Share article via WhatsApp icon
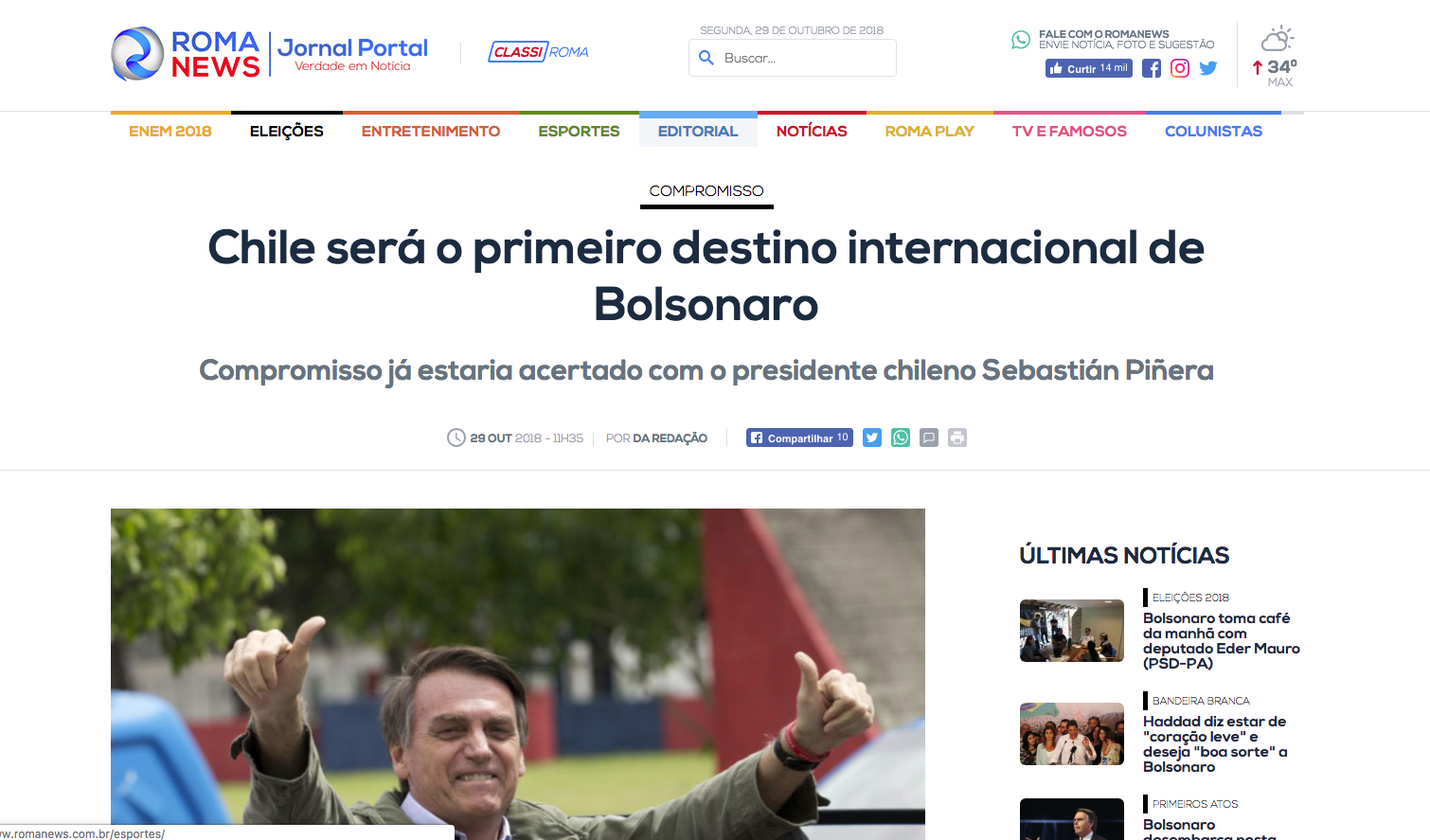The image size is (1430, 840). pos(901,438)
